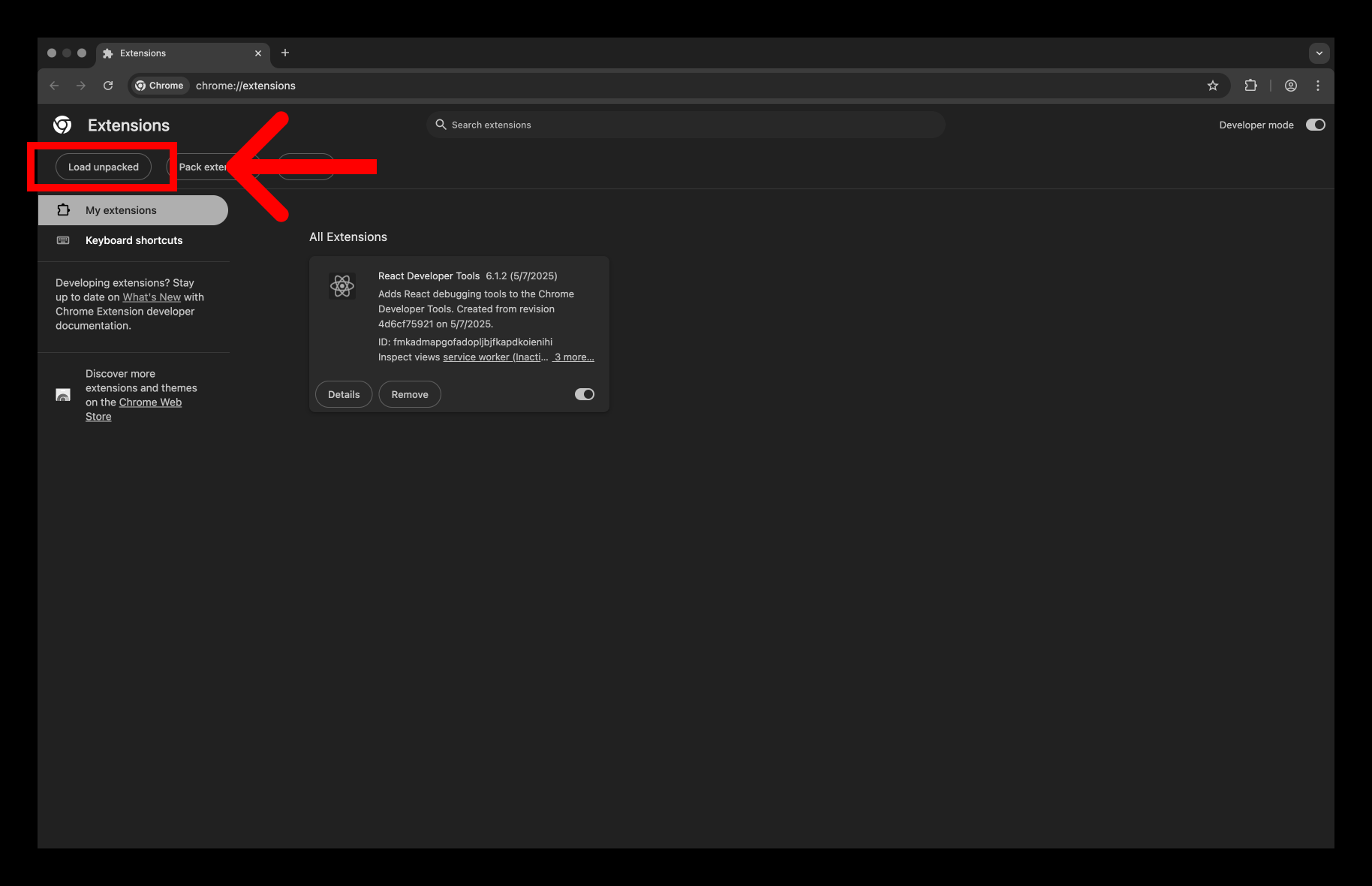The image size is (1372, 886).
Task: Toggle Developer mode switch
Action: 1315,125
